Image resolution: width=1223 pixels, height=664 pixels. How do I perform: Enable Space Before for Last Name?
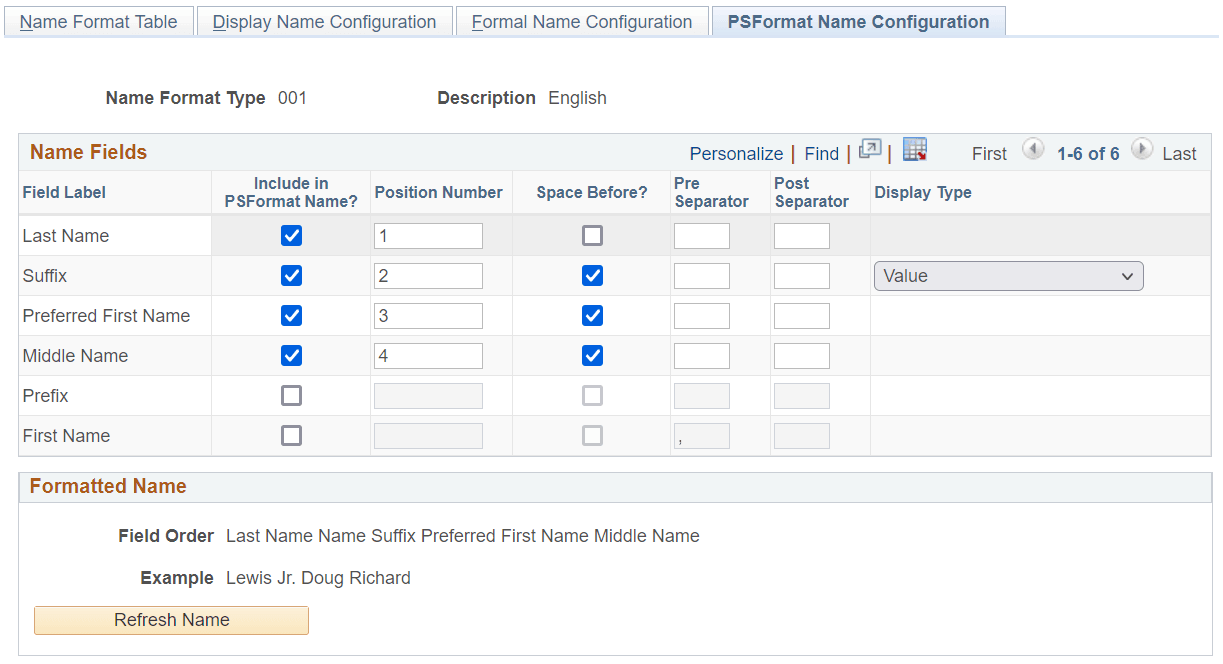tap(593, 236)
